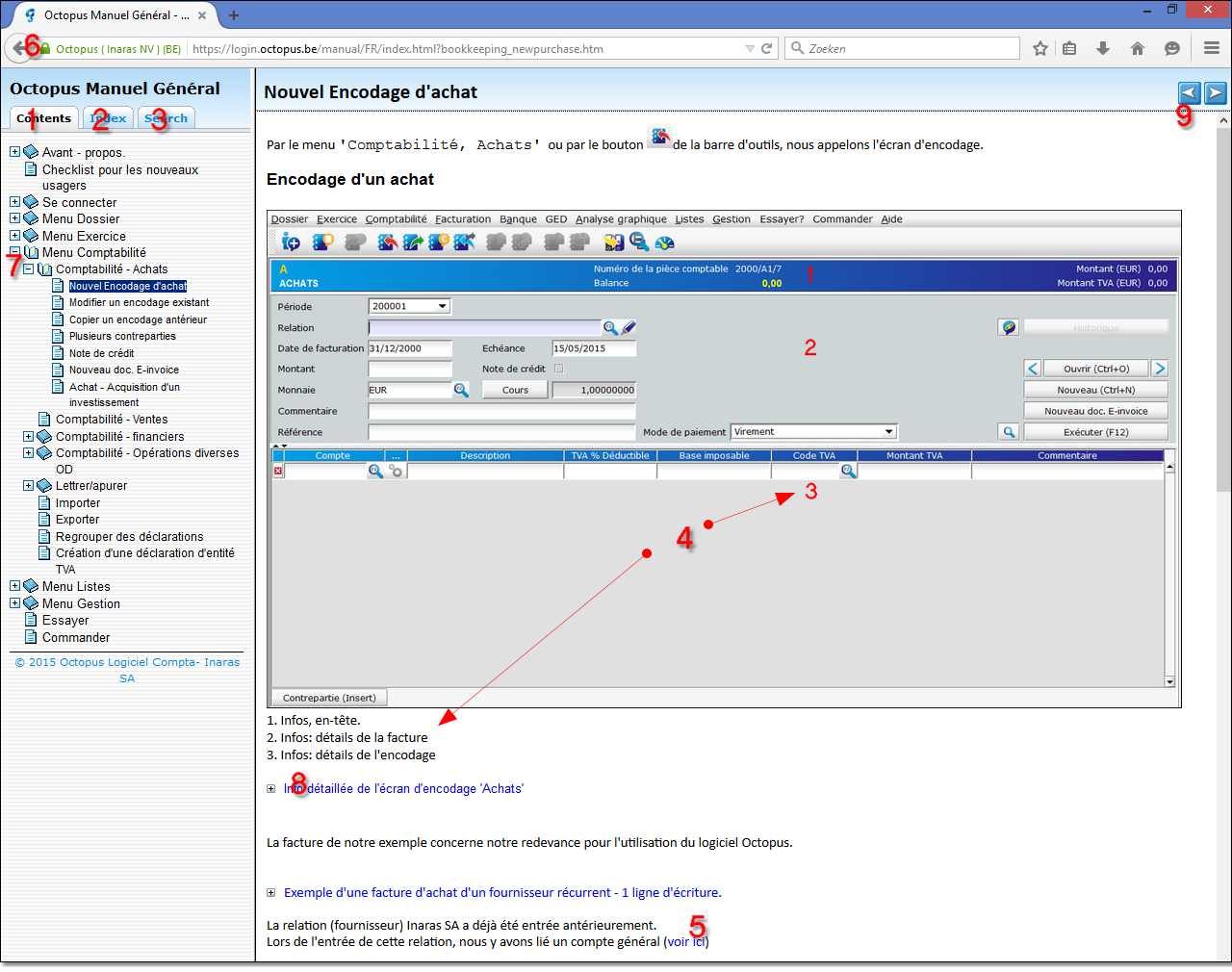Click the green-arrow sales notebook toolbar icon
Image resolution: width=1232 pixels, height=972 pixels.
414,242
